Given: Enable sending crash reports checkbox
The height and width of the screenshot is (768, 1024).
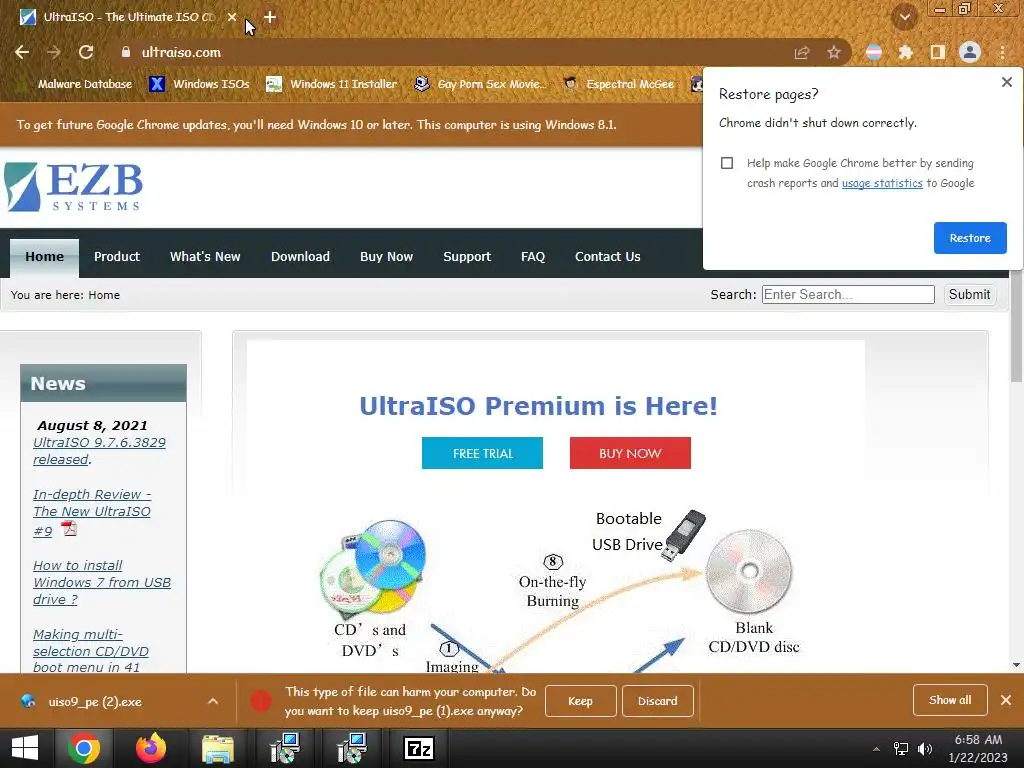Looking at the screenshot, I should point(727,163).
